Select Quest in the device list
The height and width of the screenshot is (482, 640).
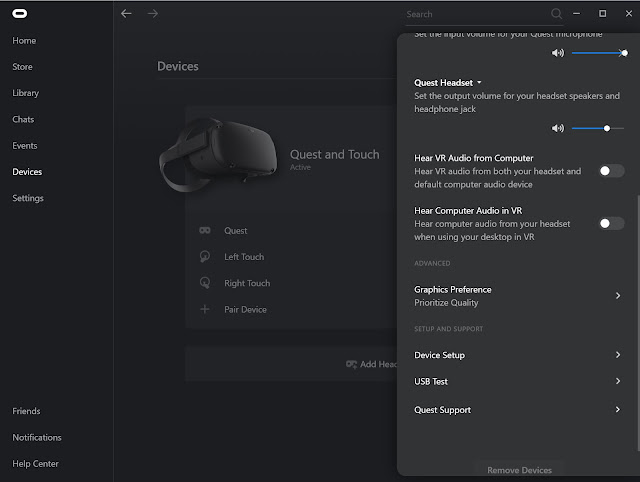pyautogui.click(x=236, y=231)
